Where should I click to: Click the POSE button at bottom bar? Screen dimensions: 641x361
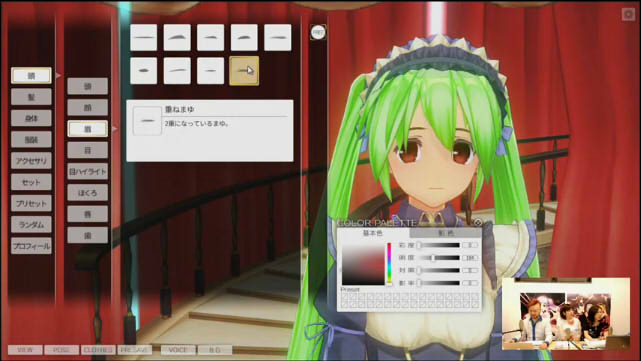(x=61, y=350)
